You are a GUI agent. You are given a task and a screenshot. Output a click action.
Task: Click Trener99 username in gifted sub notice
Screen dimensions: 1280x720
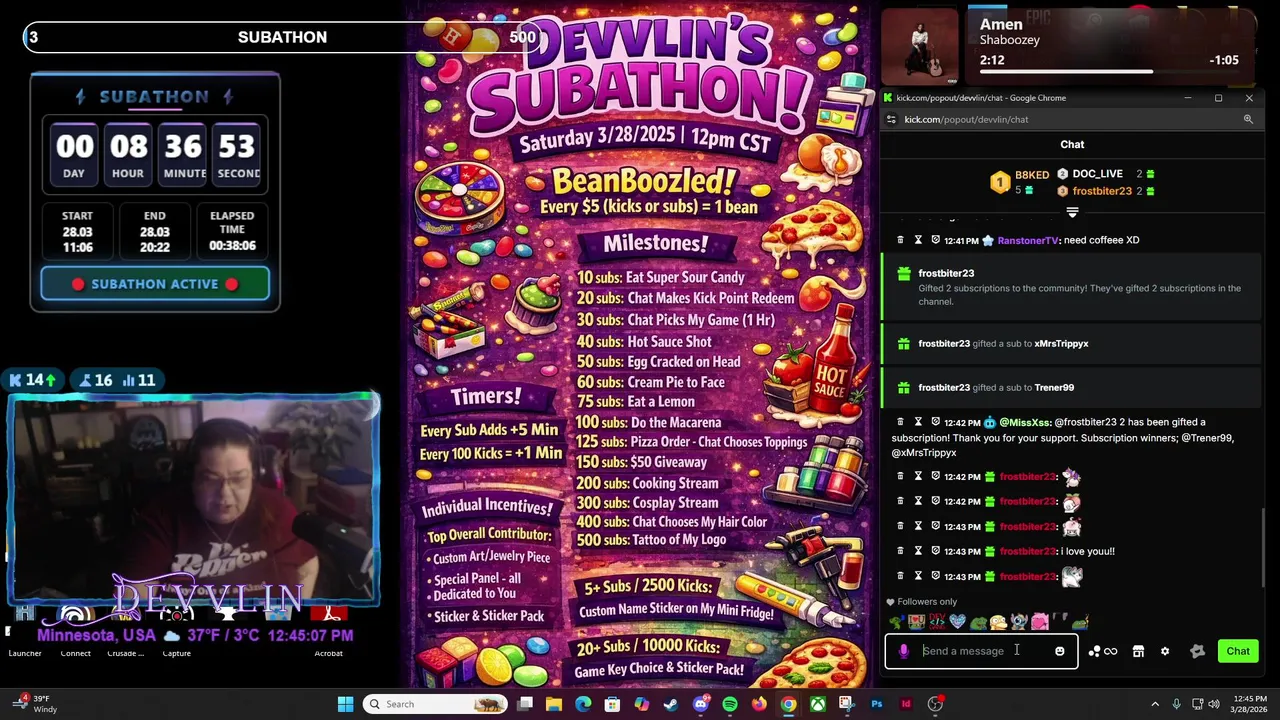(x=1054, y=387)
